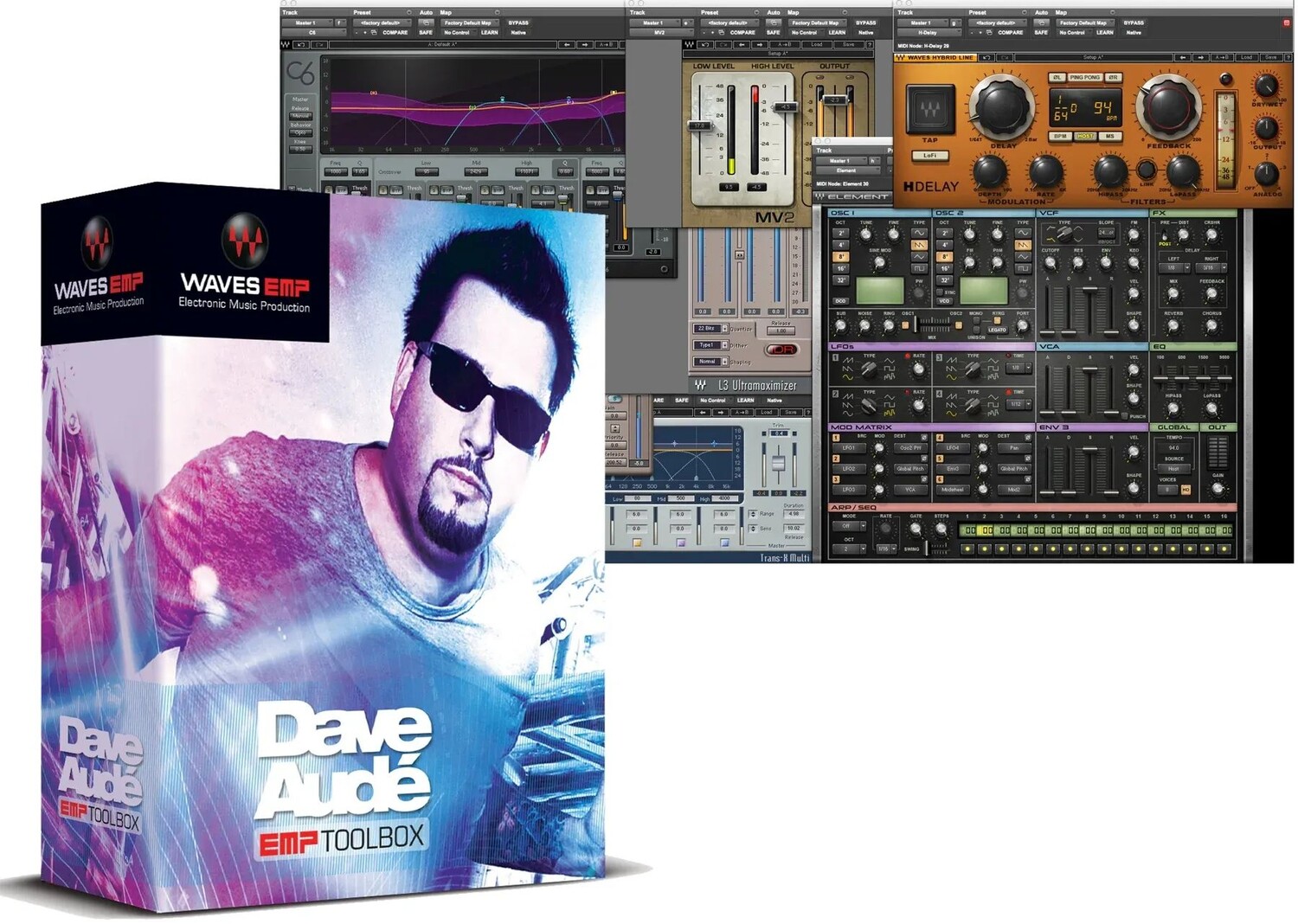
Task: Toggle SYNC checkbox in Element OSC 2
Action: [941, 292]
